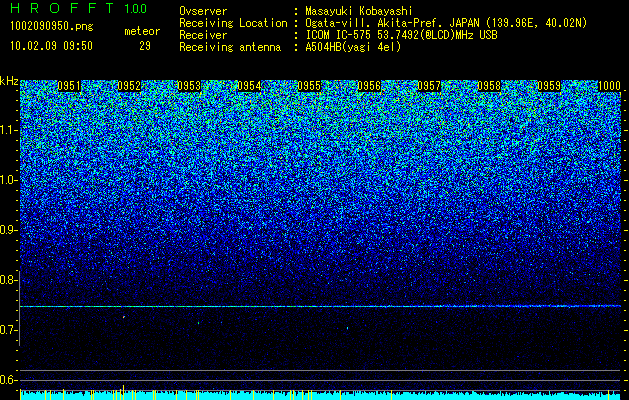629x400 pixels.
Task: Click the 0.7 kHz axis label
Action: (x=7, y=330)
